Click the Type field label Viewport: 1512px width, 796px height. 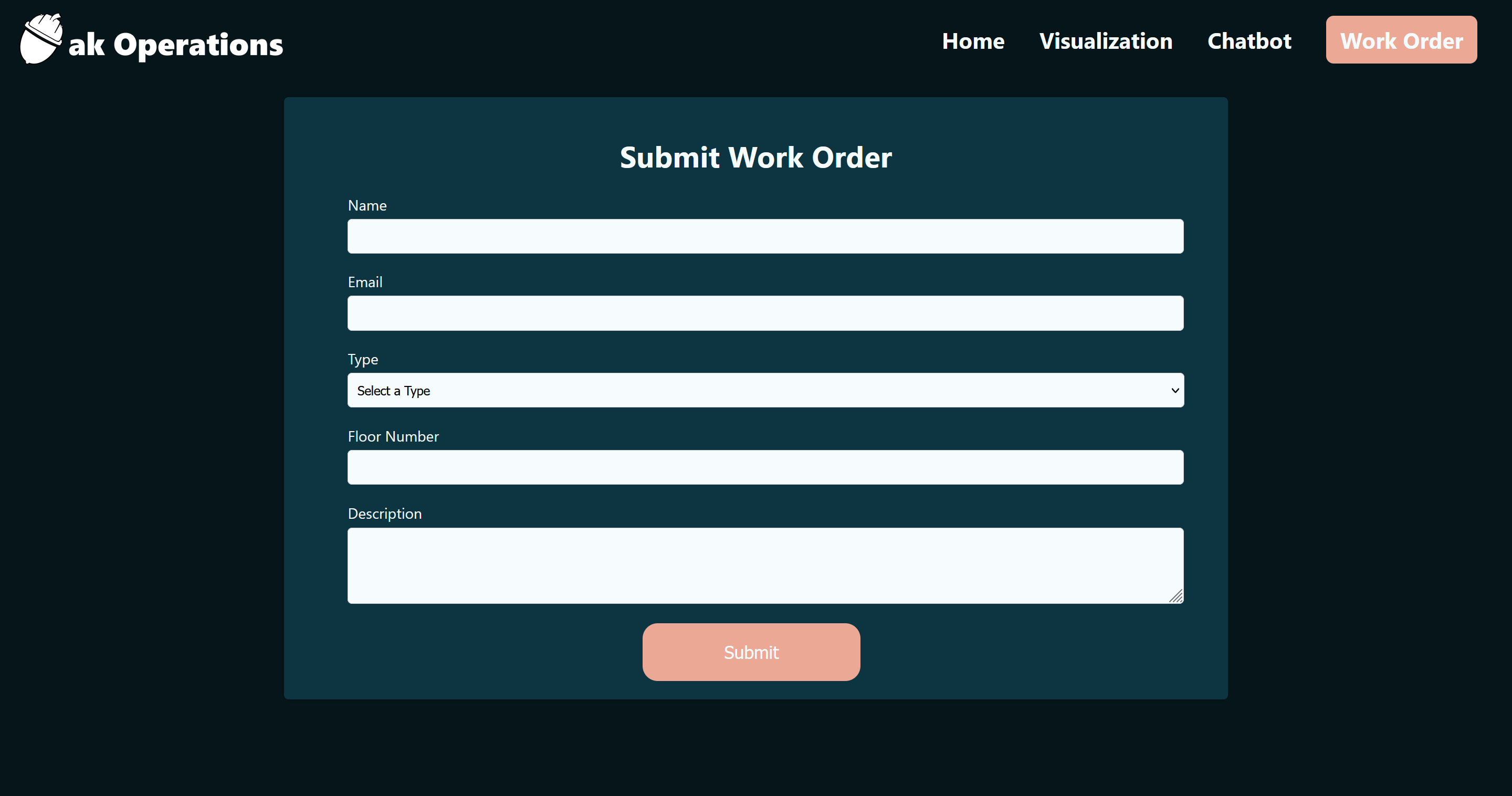pyautogui.click(x=363, y=359)
